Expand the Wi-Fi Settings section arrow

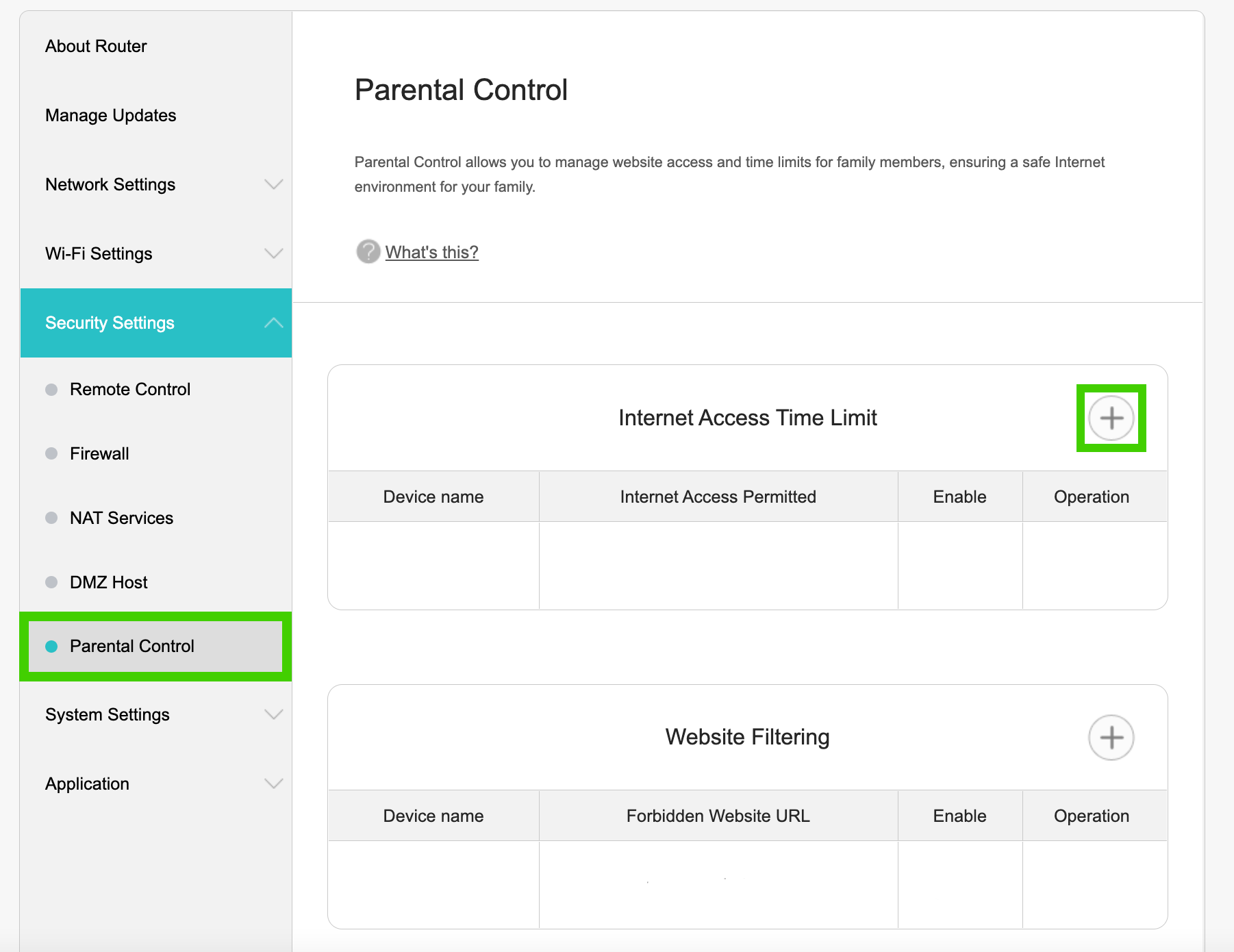click(273, 253)
